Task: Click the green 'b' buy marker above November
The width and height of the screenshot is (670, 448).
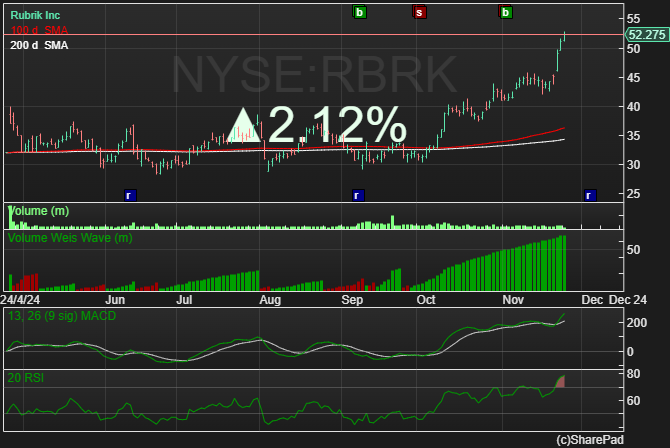Action: (x=505, y=12)
